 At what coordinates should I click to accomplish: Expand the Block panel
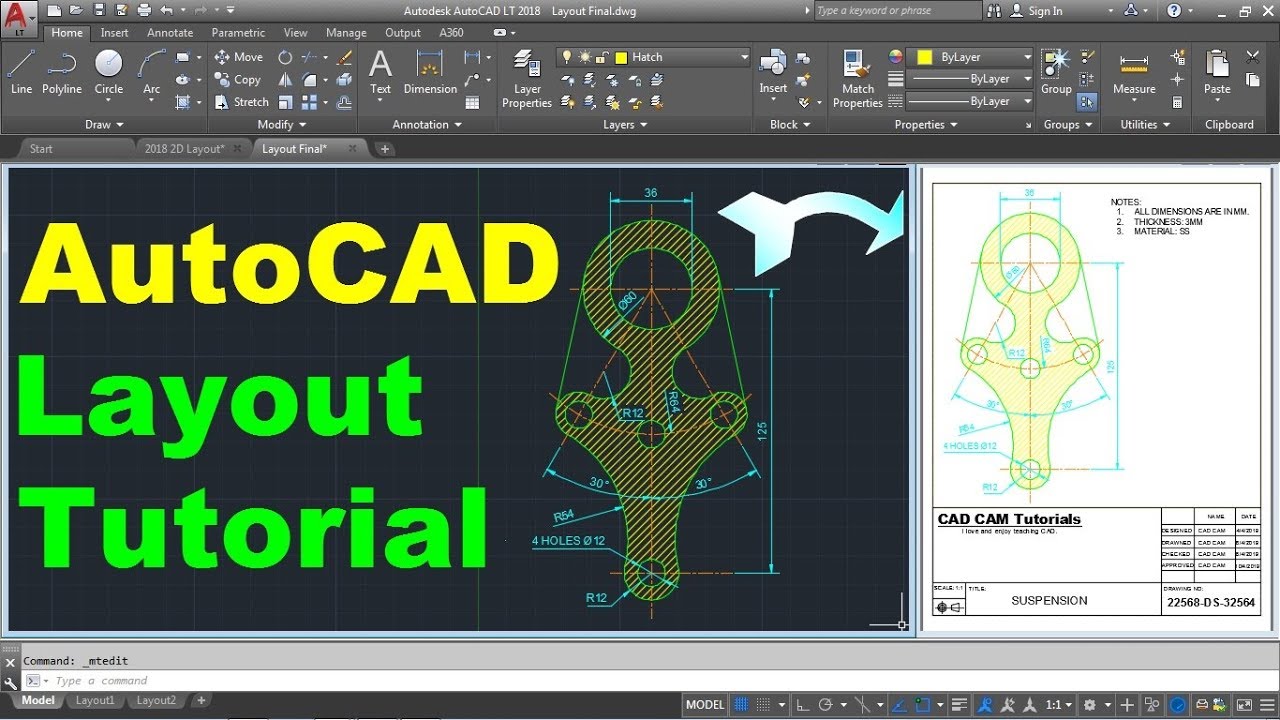point(790,125)
